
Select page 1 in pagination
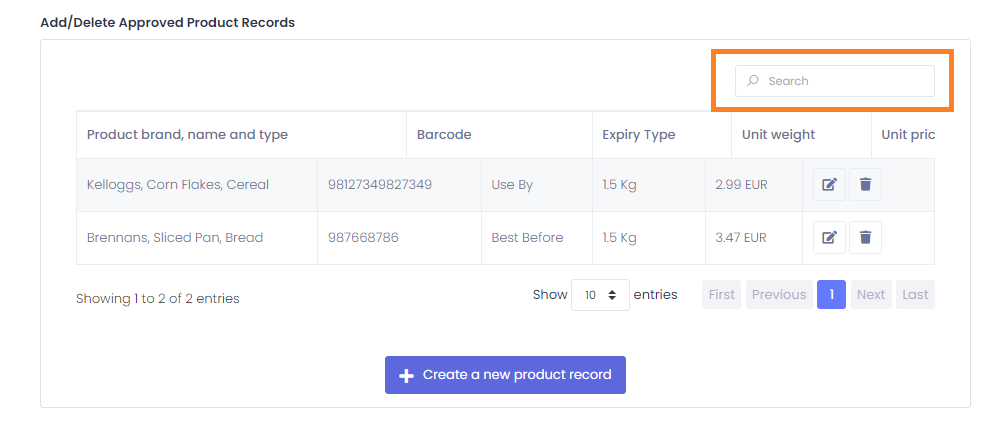pos(831,295)
